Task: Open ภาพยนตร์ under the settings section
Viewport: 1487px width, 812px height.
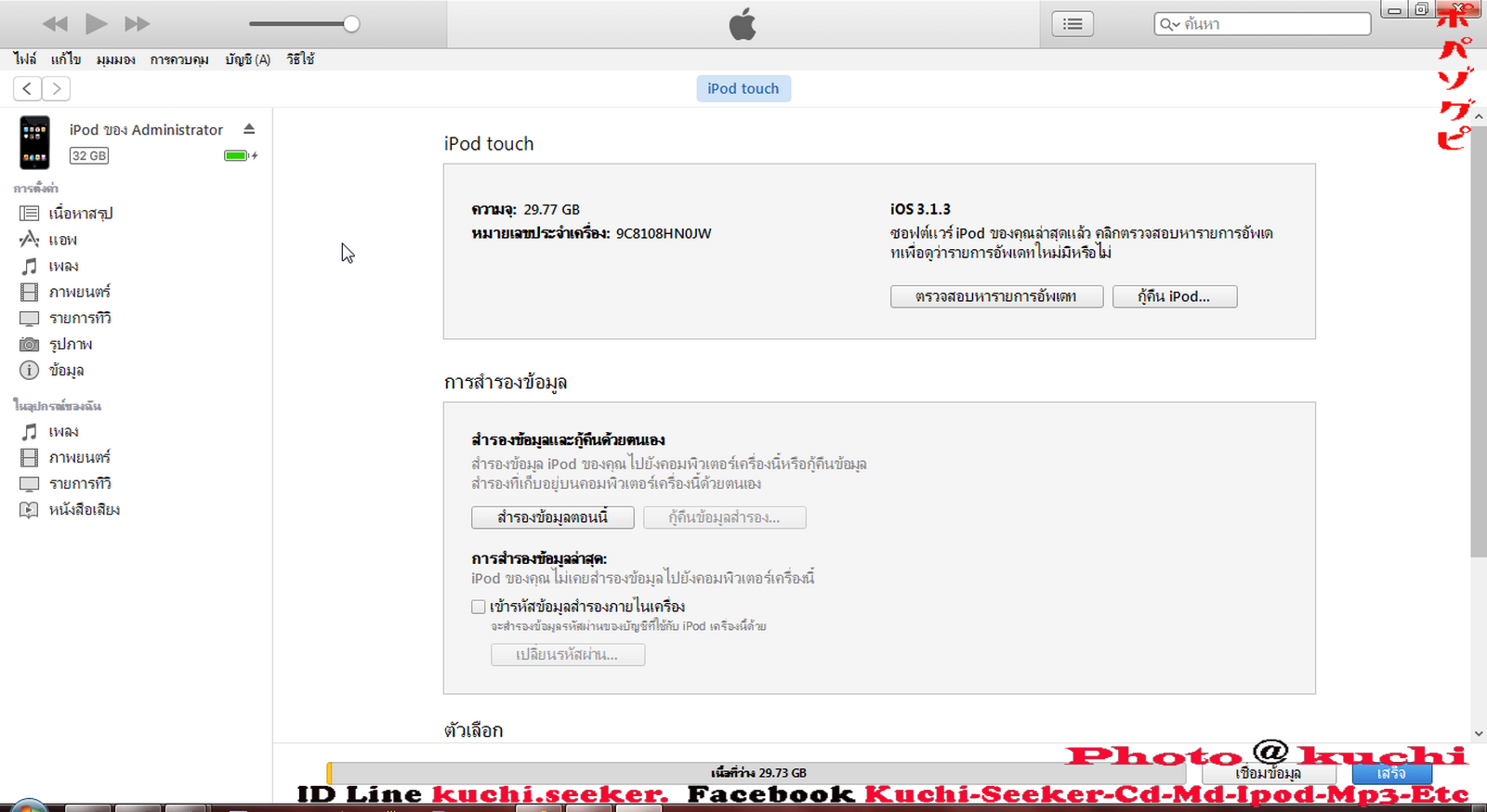Action: click(x=80, y=292)
